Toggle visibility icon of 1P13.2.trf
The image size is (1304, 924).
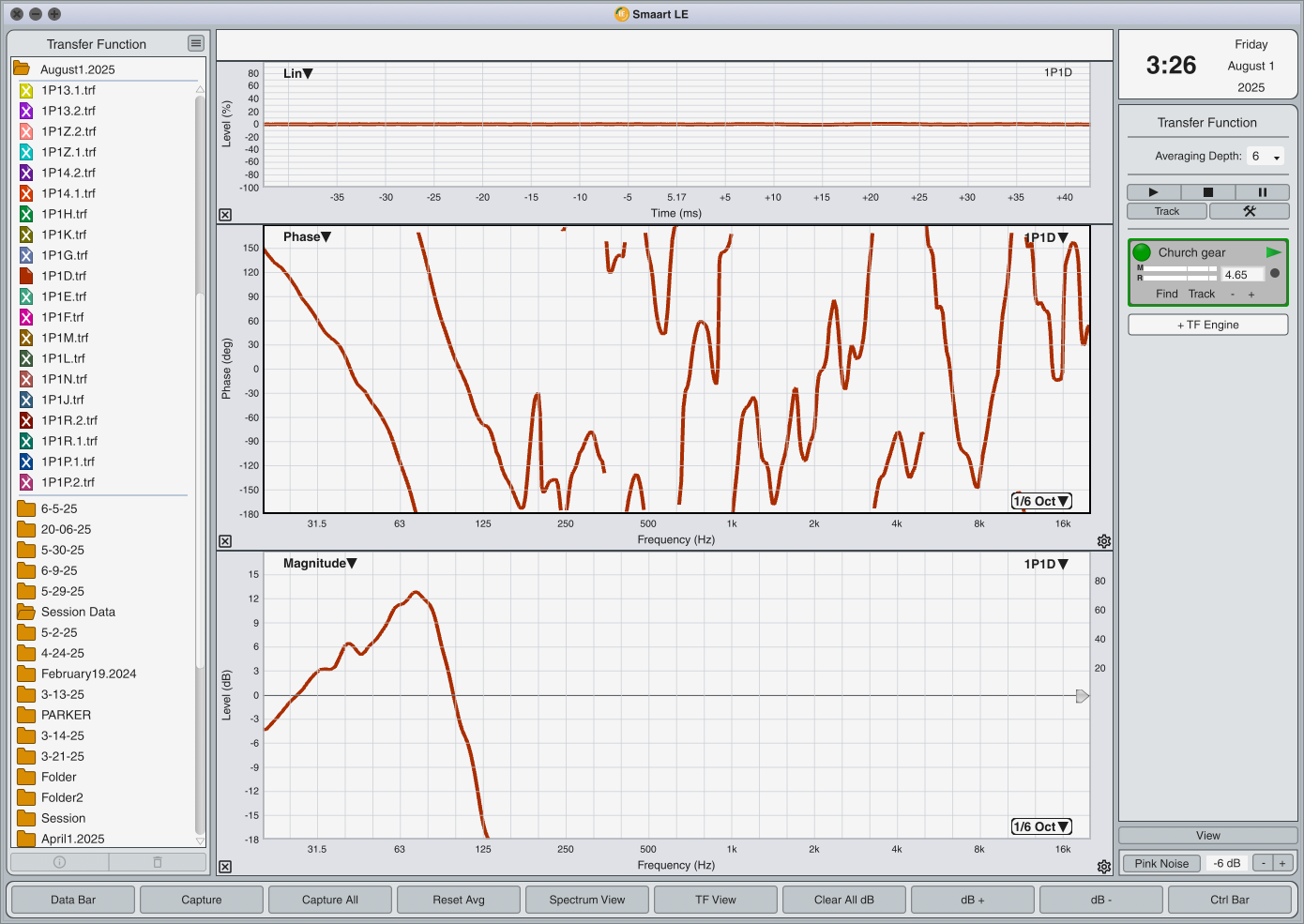(26, 111)
